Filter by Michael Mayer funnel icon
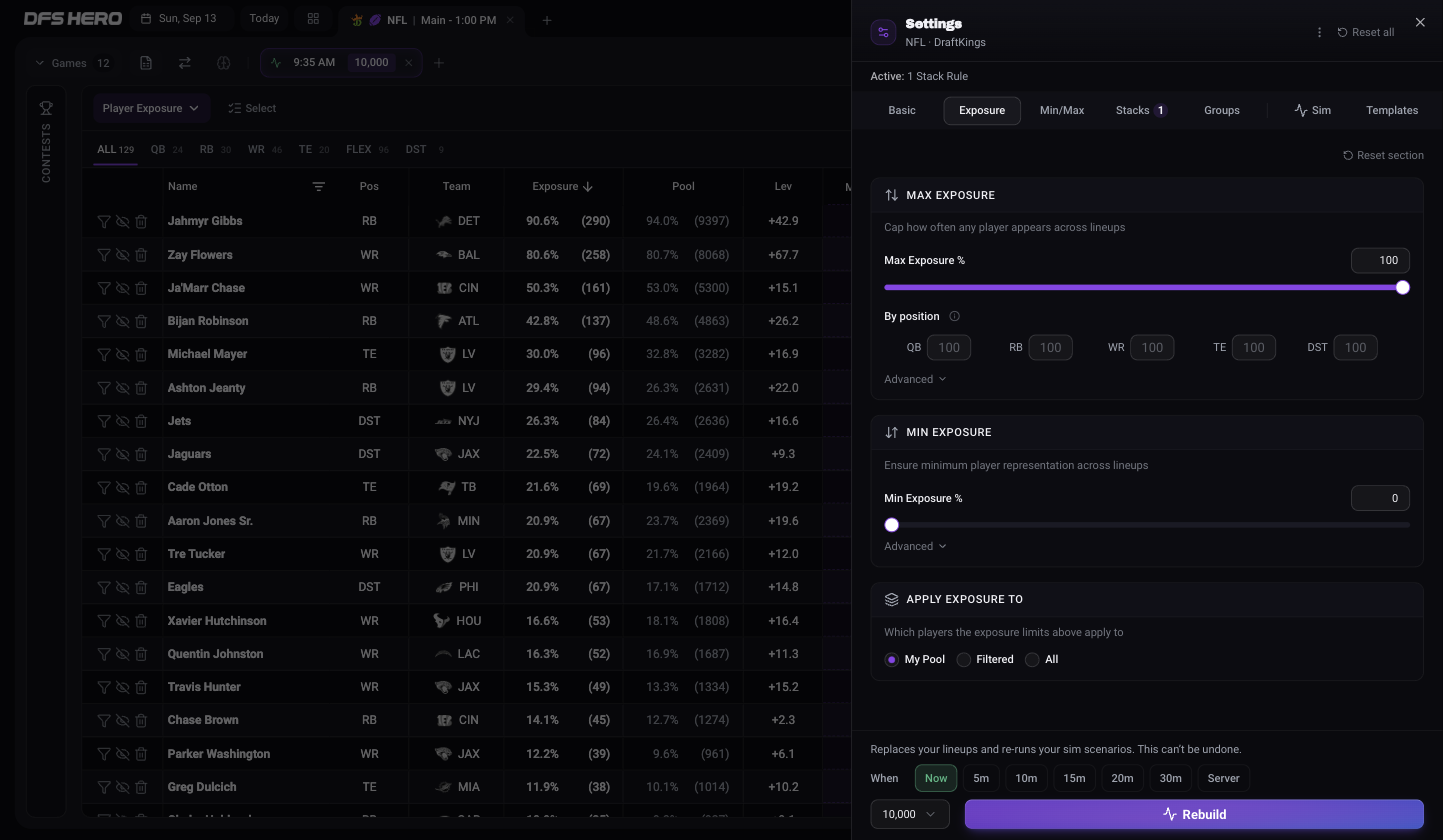The width and height of the screenshot is (1443, 840). [x=104, y=354]
